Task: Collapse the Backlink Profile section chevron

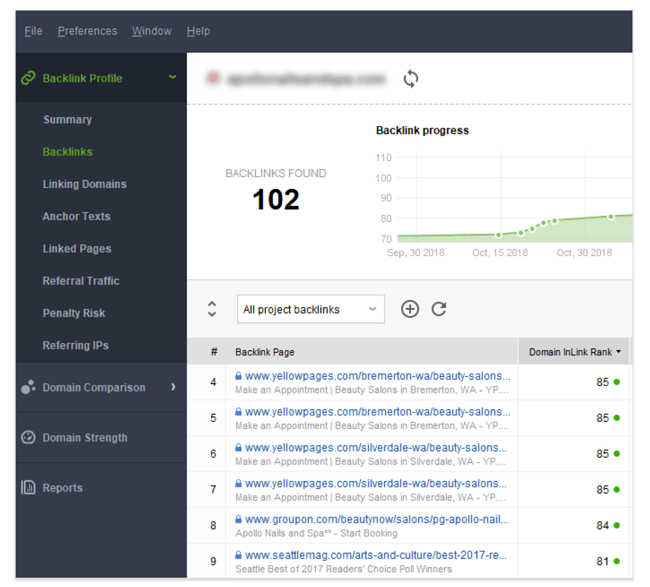Action: point(173,77)
